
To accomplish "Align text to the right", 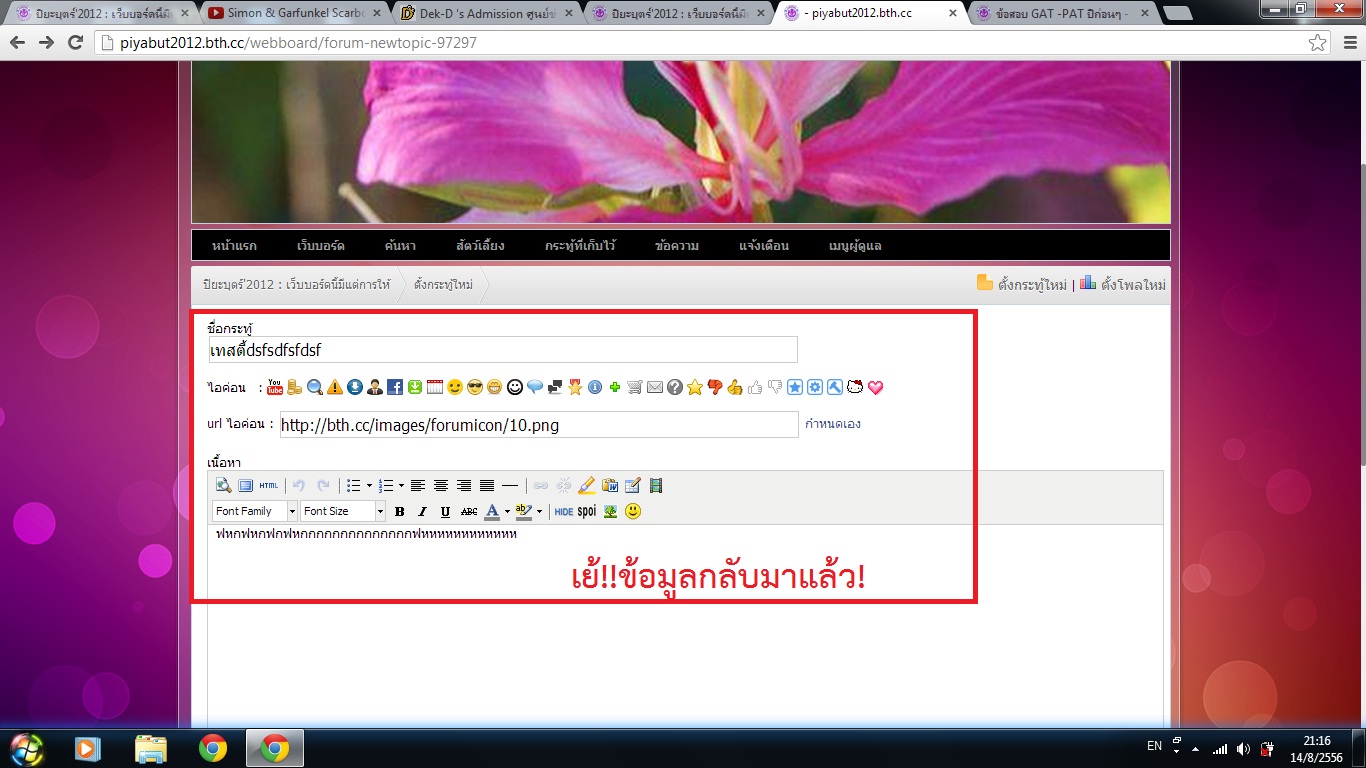I will (464, 486).
